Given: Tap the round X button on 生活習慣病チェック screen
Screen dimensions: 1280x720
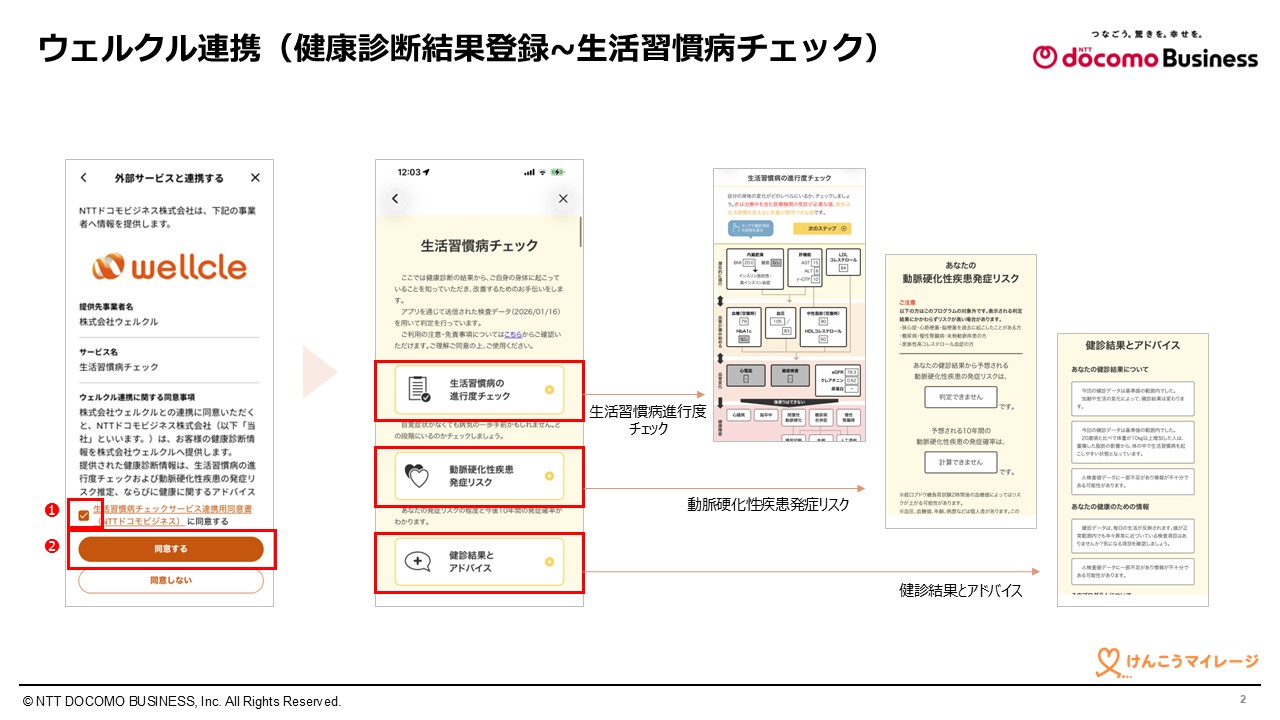Looking at the screenshot, I should tap(563, 199).
